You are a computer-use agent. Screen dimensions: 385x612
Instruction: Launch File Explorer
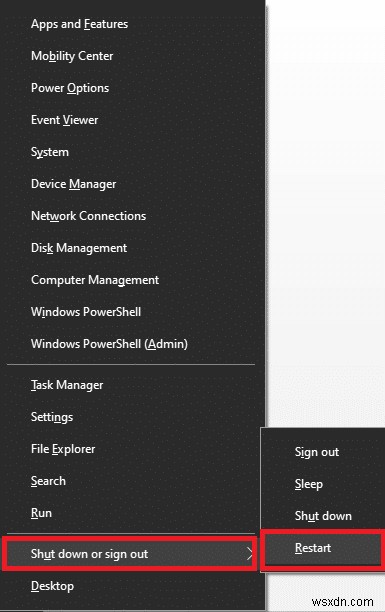[63, 449]
